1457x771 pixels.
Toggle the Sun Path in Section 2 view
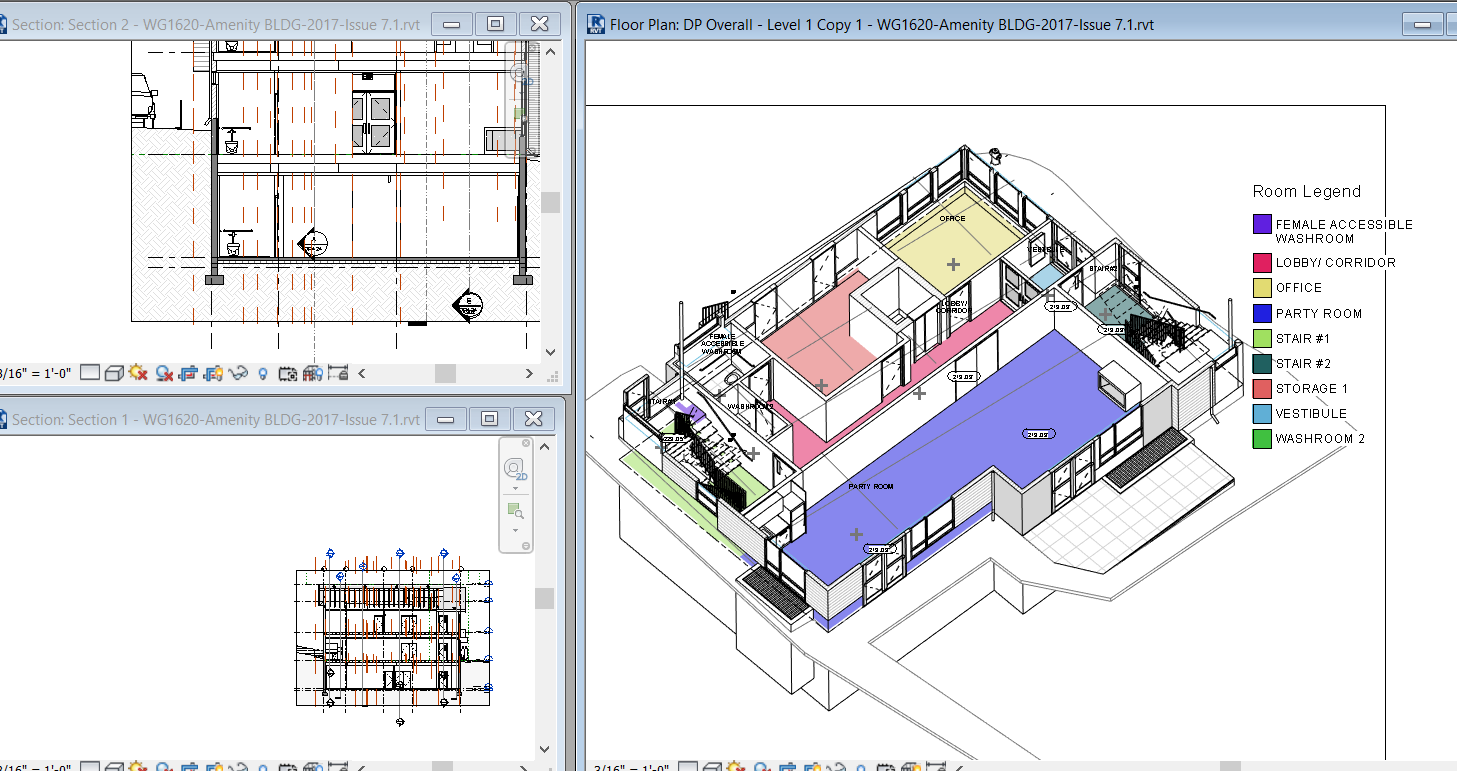click(x=137, y=372)
